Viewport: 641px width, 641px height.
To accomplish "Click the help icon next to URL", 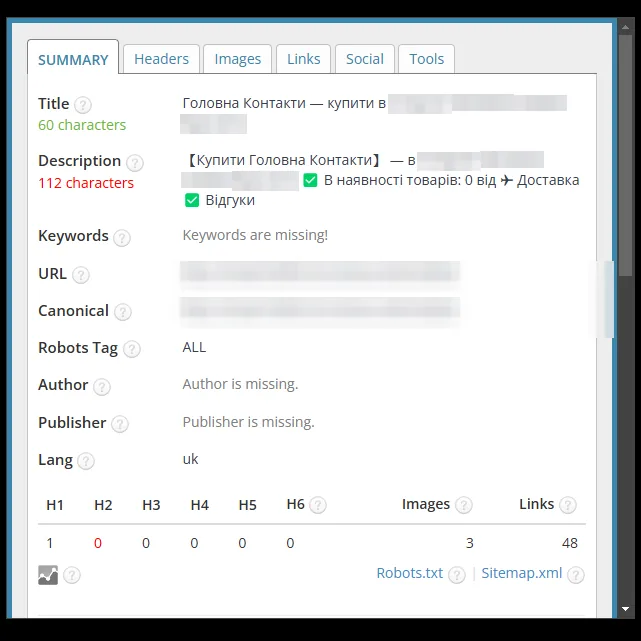I will [x=81, y=275].
